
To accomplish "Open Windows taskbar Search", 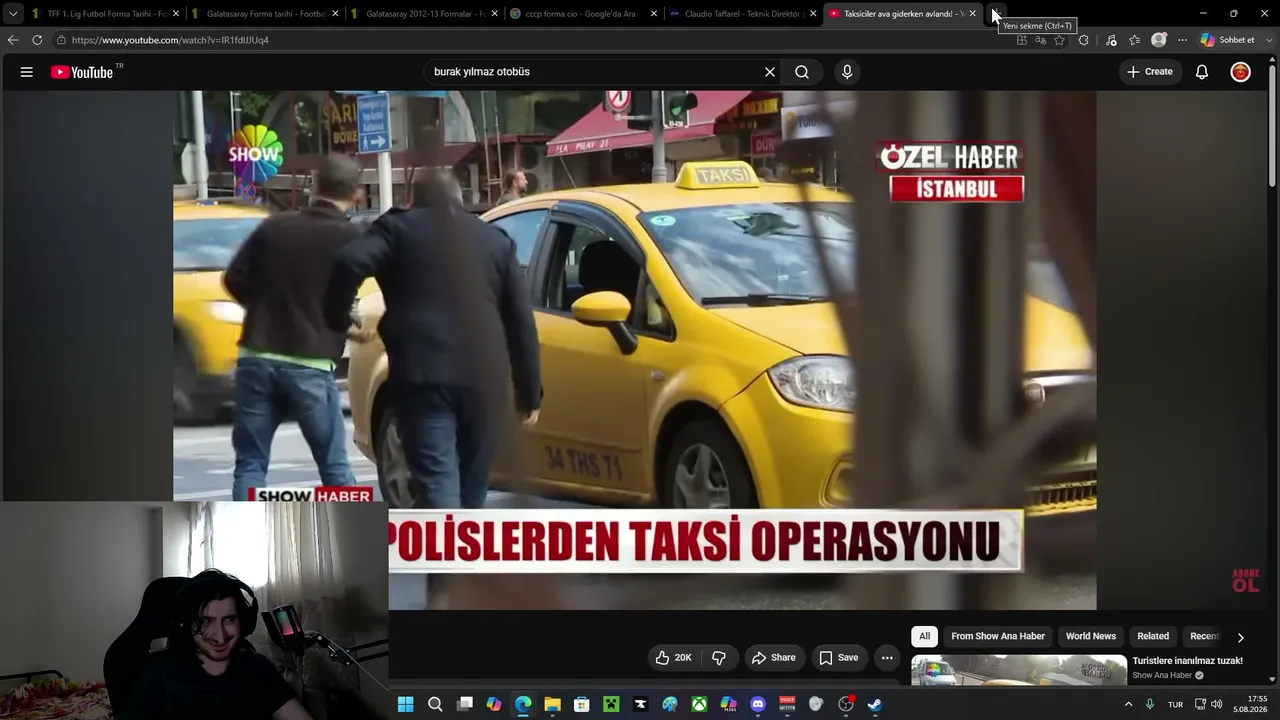I will coord(435,704).
